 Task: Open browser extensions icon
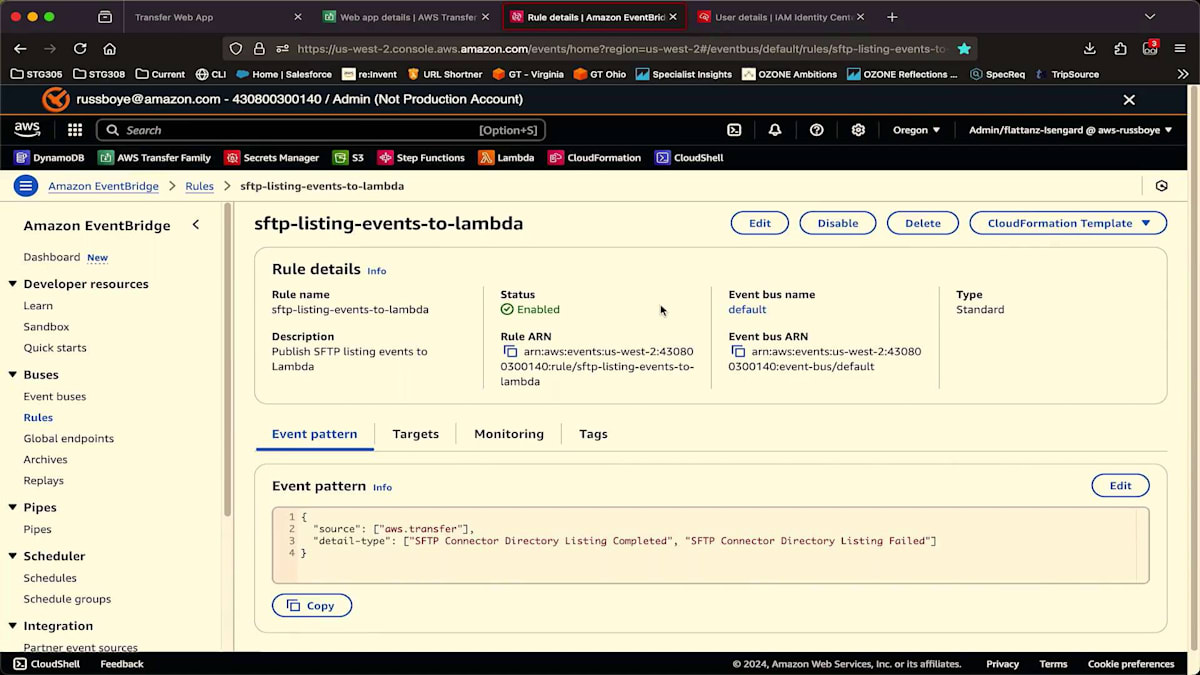click(1121, 48)
